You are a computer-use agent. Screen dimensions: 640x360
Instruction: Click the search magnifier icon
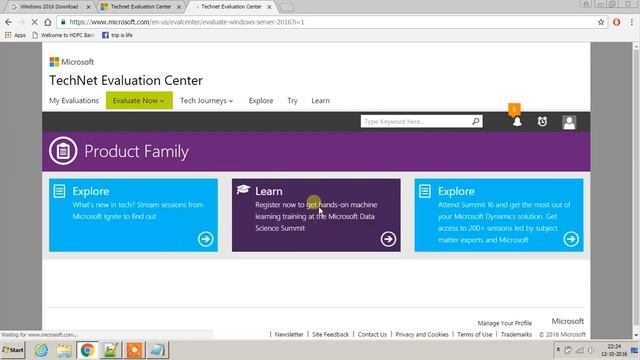(x=476, y=121)
